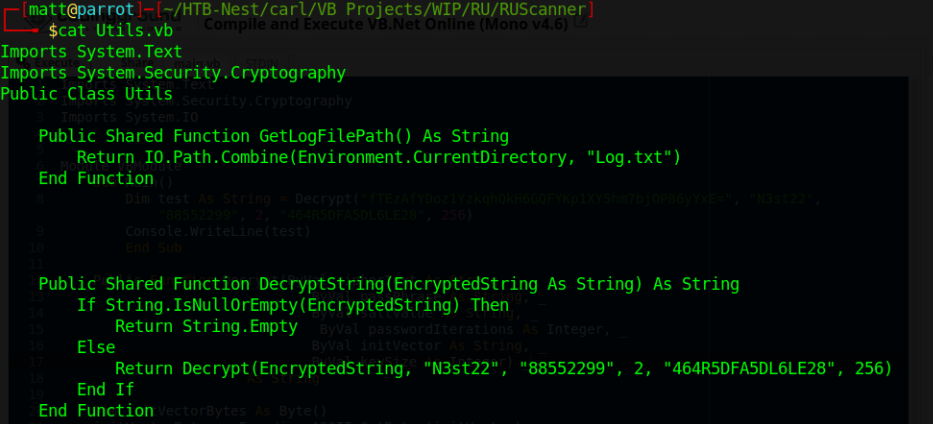Open the STDIN tab

point(262,63)
